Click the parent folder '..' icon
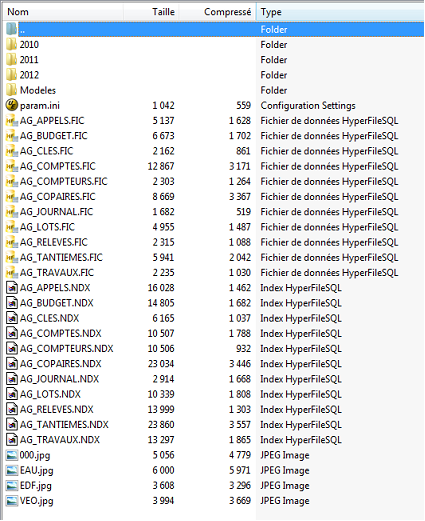 tap(12, 29)
